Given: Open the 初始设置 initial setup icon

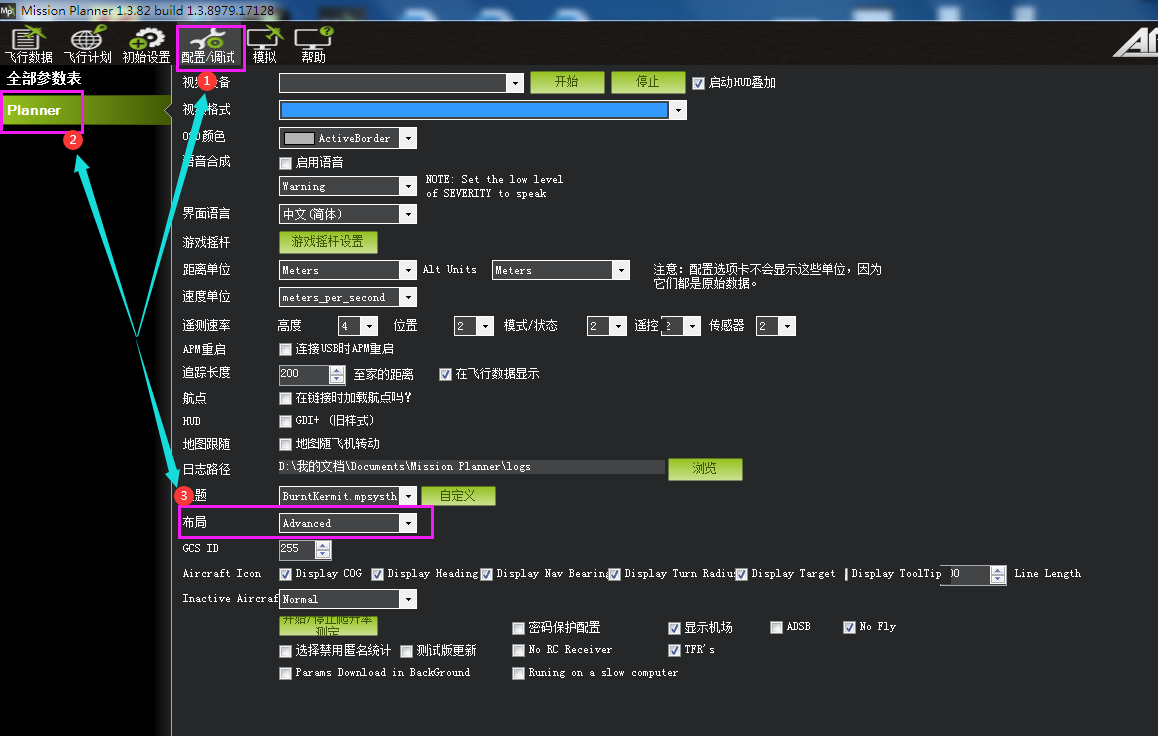Looking at the screenshot, I should tap(147, 45).
